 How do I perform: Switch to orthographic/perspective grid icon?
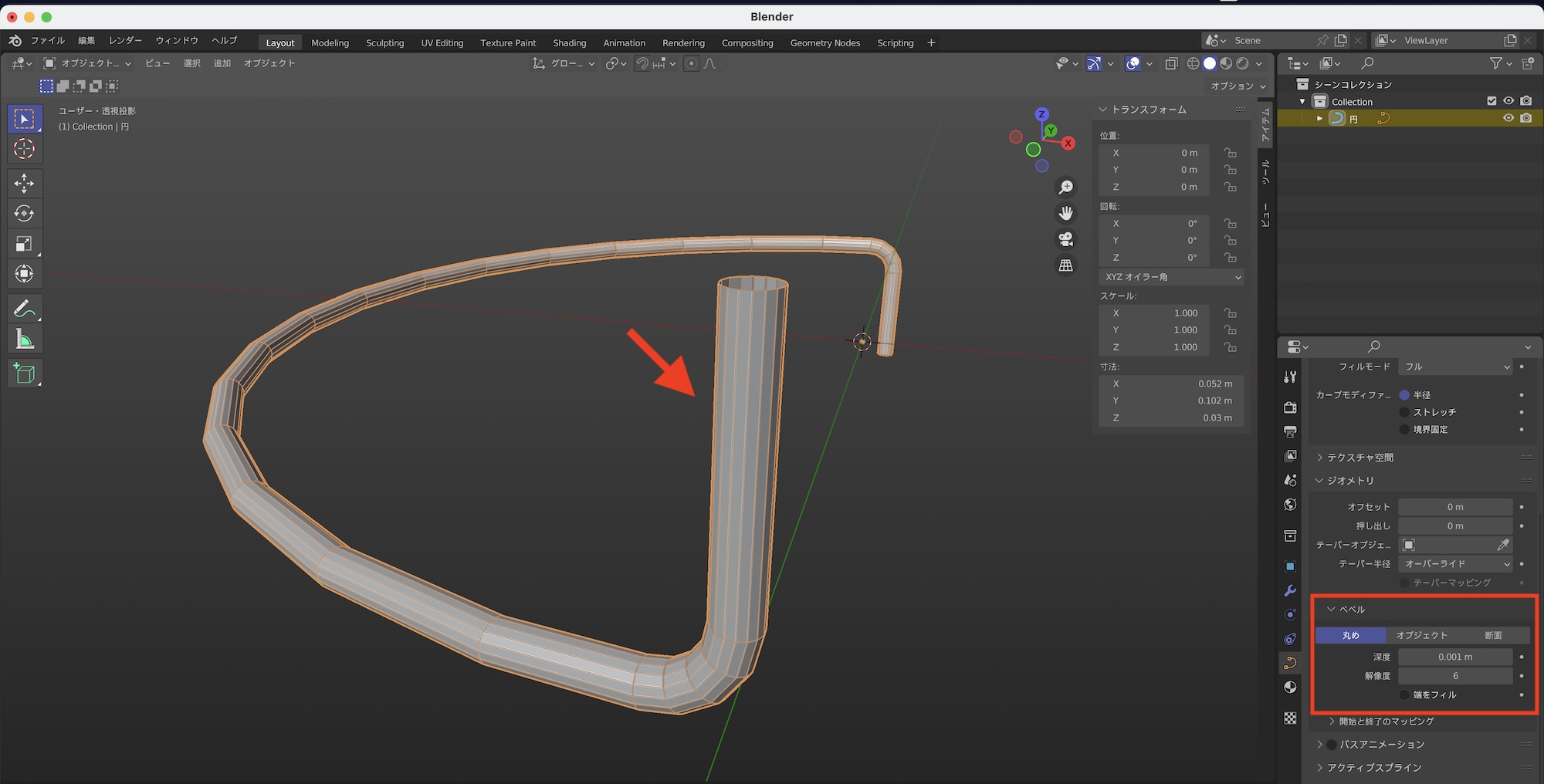point(1065,265)
